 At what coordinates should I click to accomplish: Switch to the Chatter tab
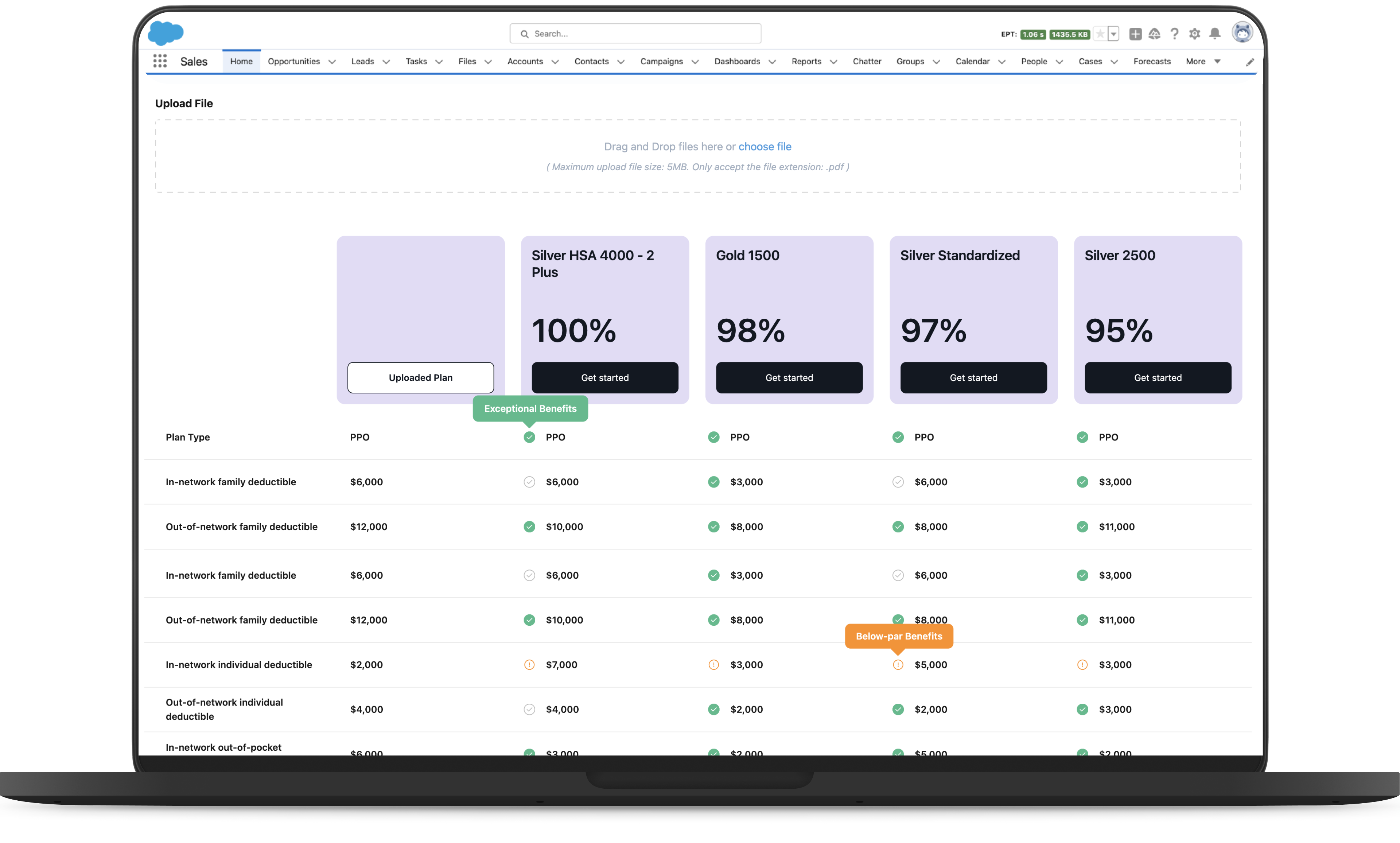coord(866,61)
